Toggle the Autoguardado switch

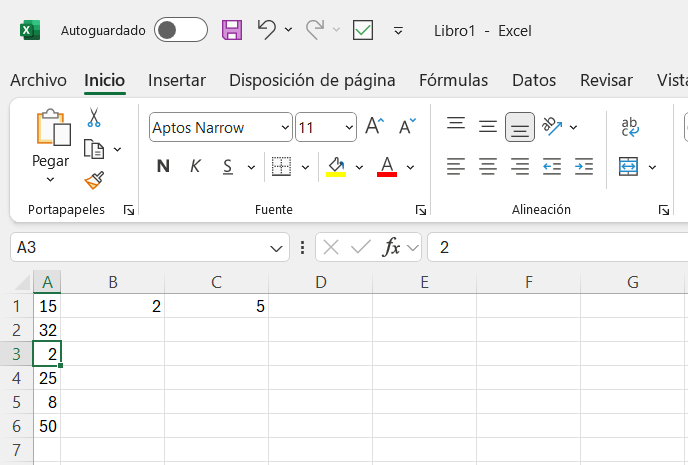click(x=181, y=30)
